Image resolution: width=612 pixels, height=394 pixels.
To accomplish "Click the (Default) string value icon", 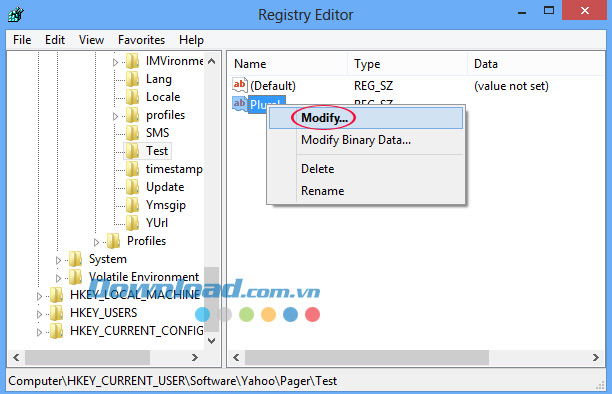I will pos(240,85).
